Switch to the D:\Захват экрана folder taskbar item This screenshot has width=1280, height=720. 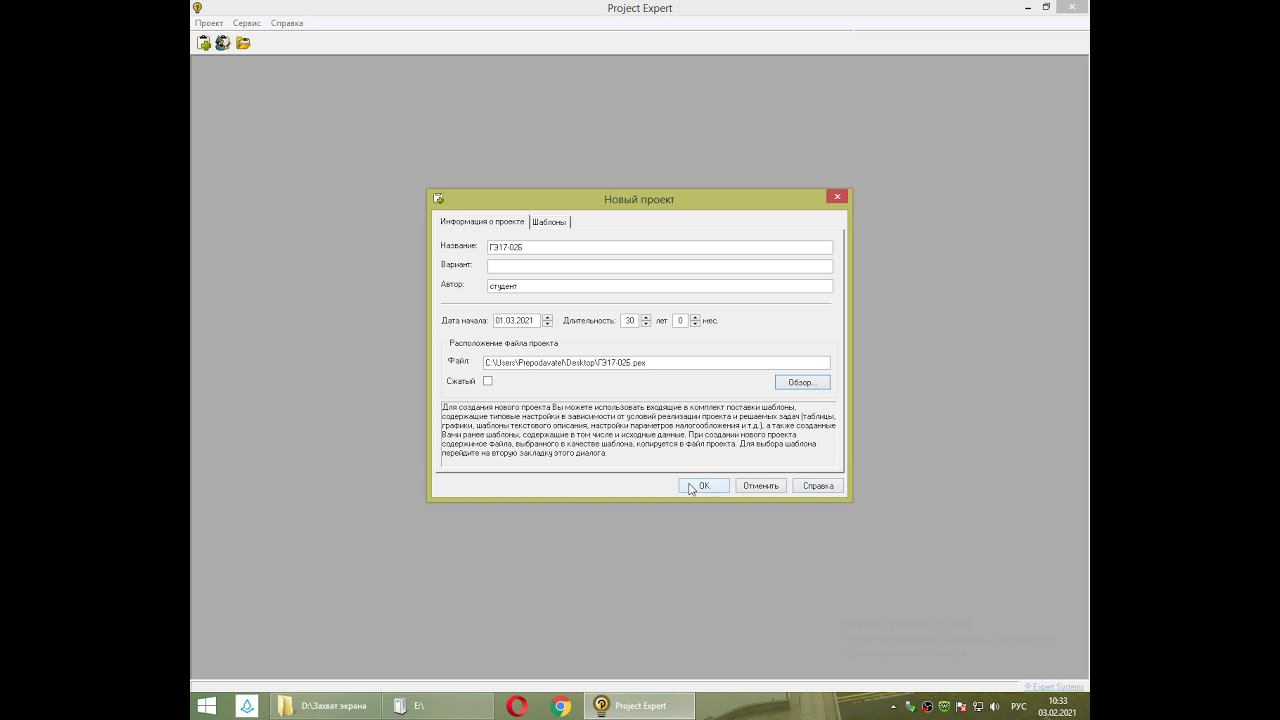click(323, 706)
